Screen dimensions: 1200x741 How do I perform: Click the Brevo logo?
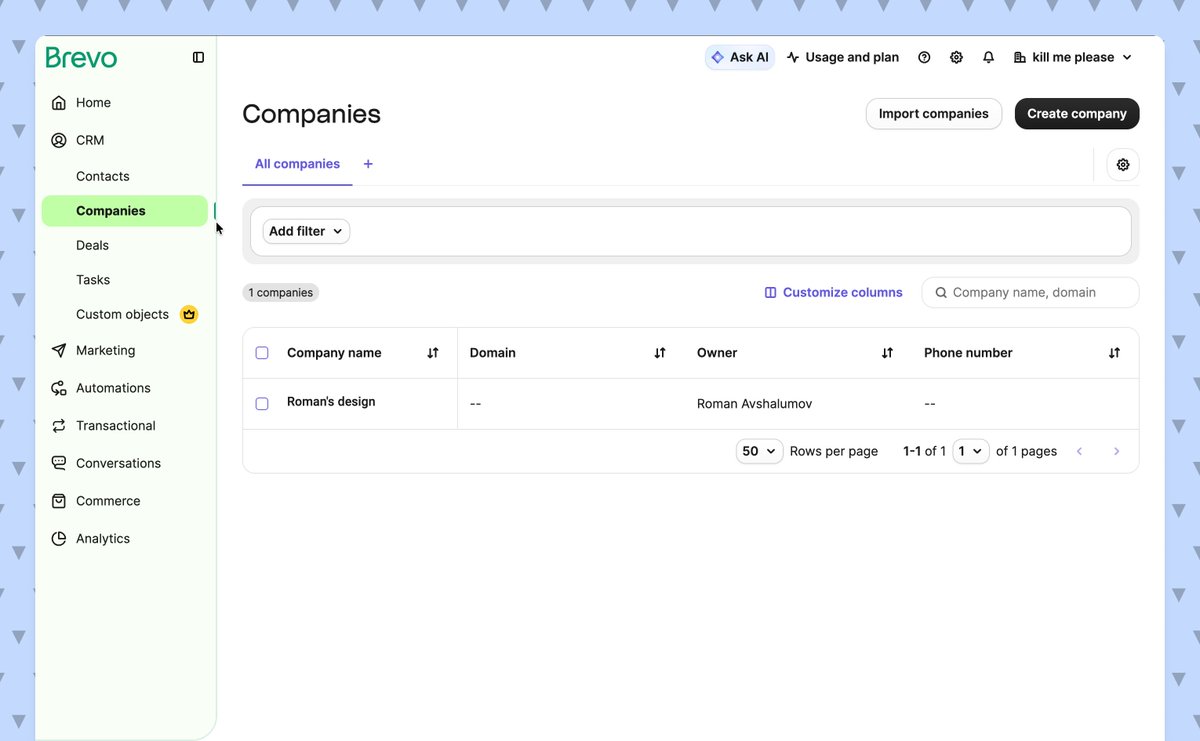click(x=81, y=58)
